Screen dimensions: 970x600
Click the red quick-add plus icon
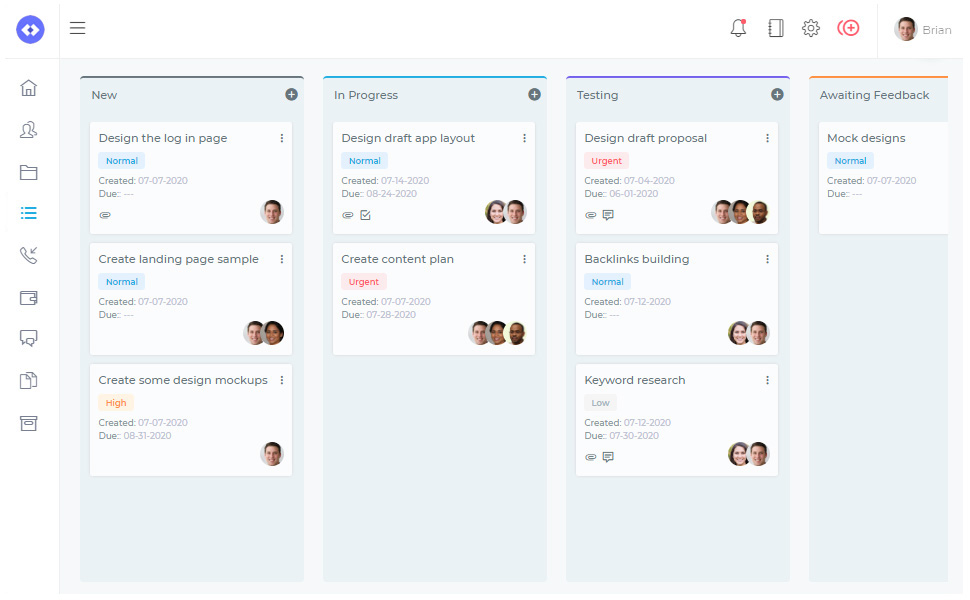point(849,28)
